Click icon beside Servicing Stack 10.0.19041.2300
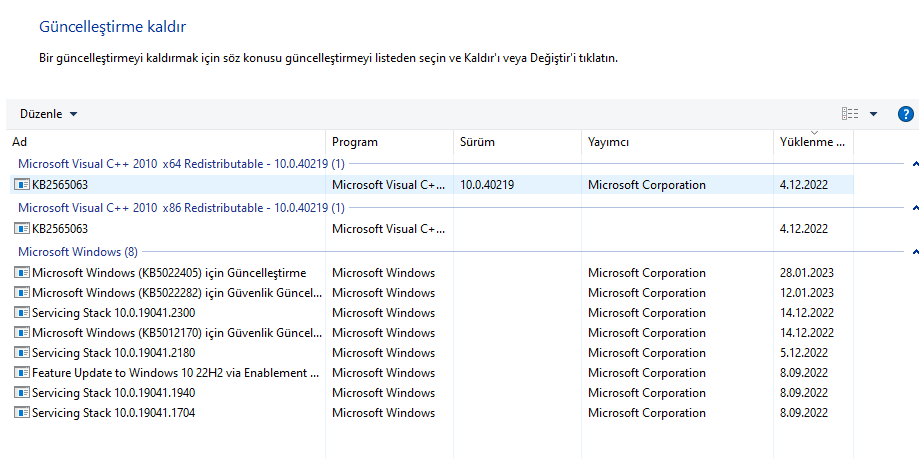The height and width of the screenshot is (459, 919). (x=22, y=313)
